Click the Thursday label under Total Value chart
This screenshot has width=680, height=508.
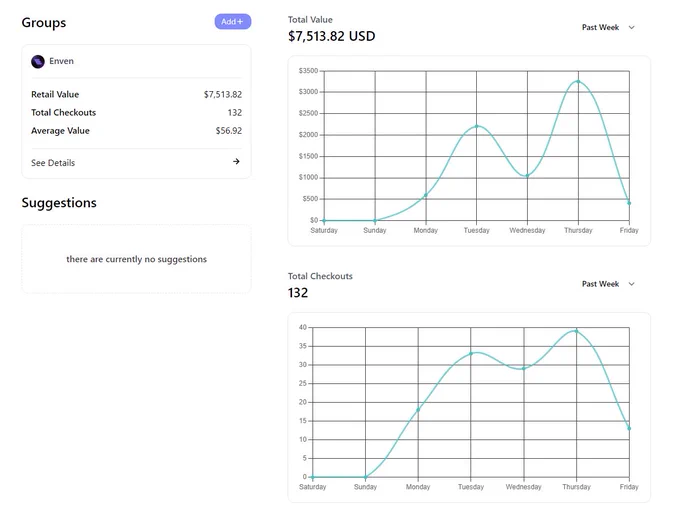coord(578,230)
